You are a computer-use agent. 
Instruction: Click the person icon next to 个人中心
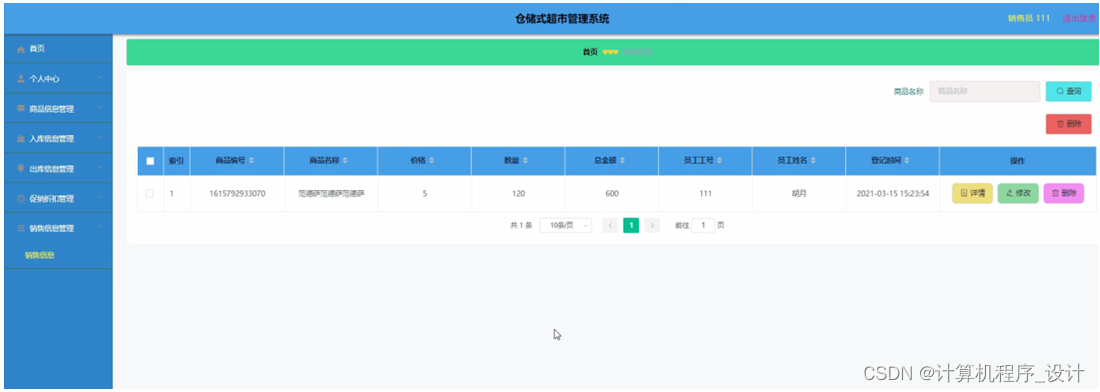(x=21, y=79)
